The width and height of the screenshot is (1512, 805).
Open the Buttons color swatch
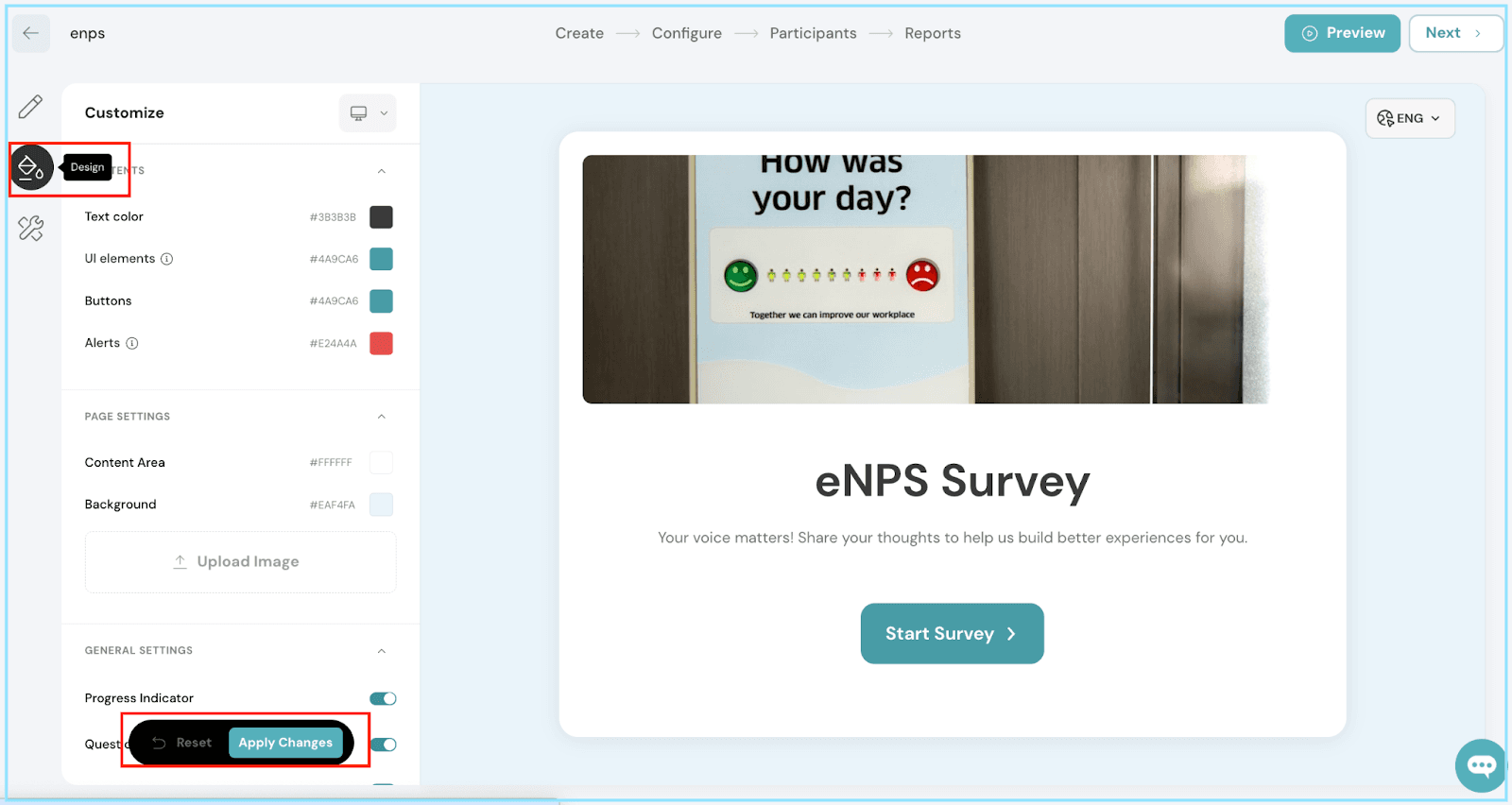[381, 301]
